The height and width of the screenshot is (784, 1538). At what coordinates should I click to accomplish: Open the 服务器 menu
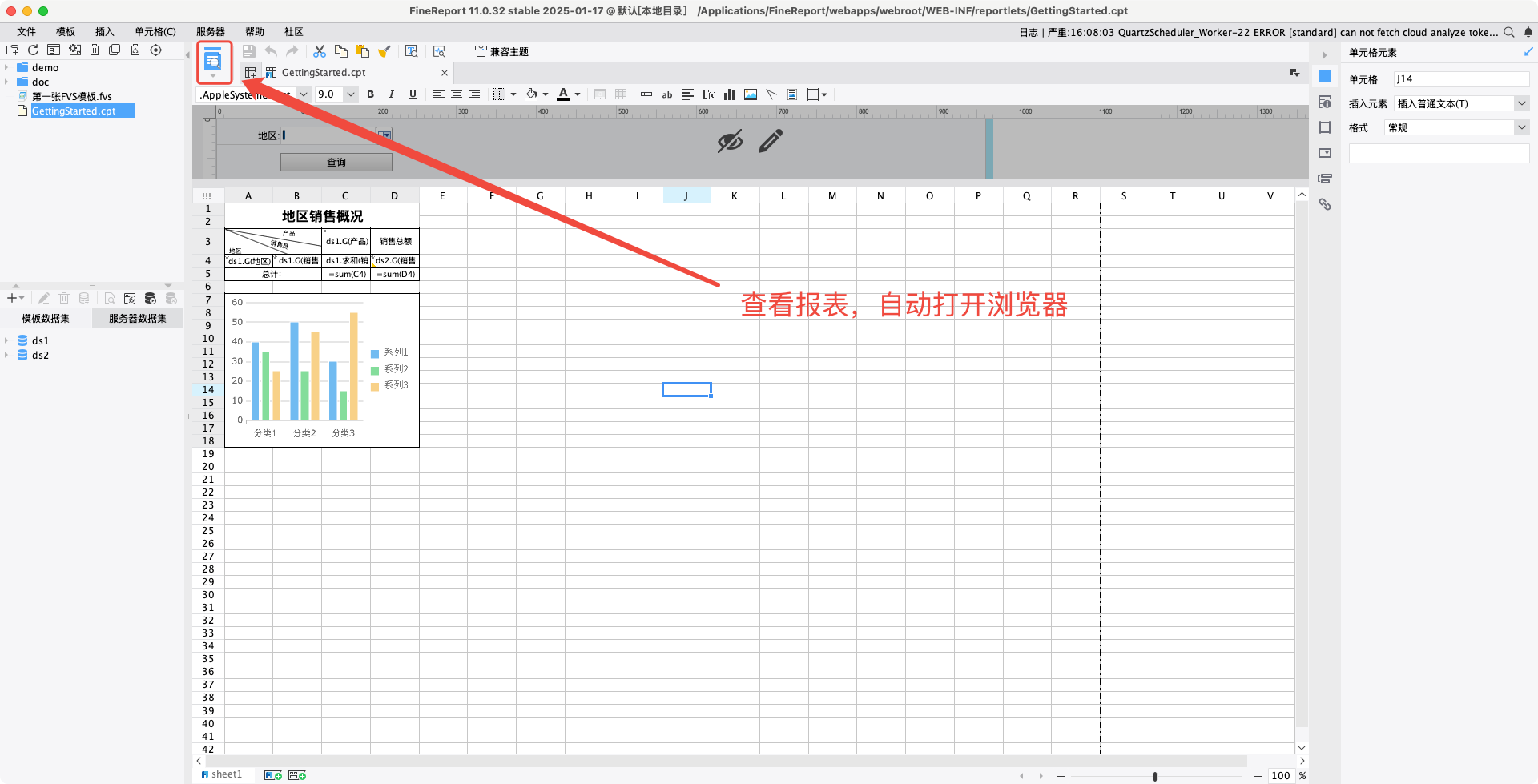pos(211,32)
